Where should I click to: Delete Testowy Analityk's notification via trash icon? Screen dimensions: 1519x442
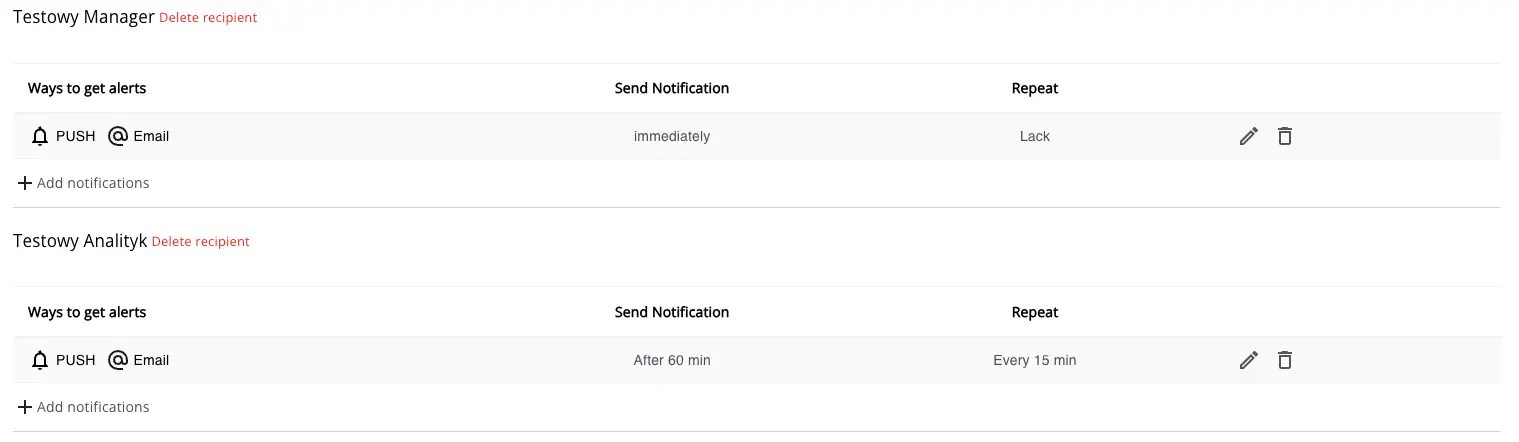coord(1285,360)
